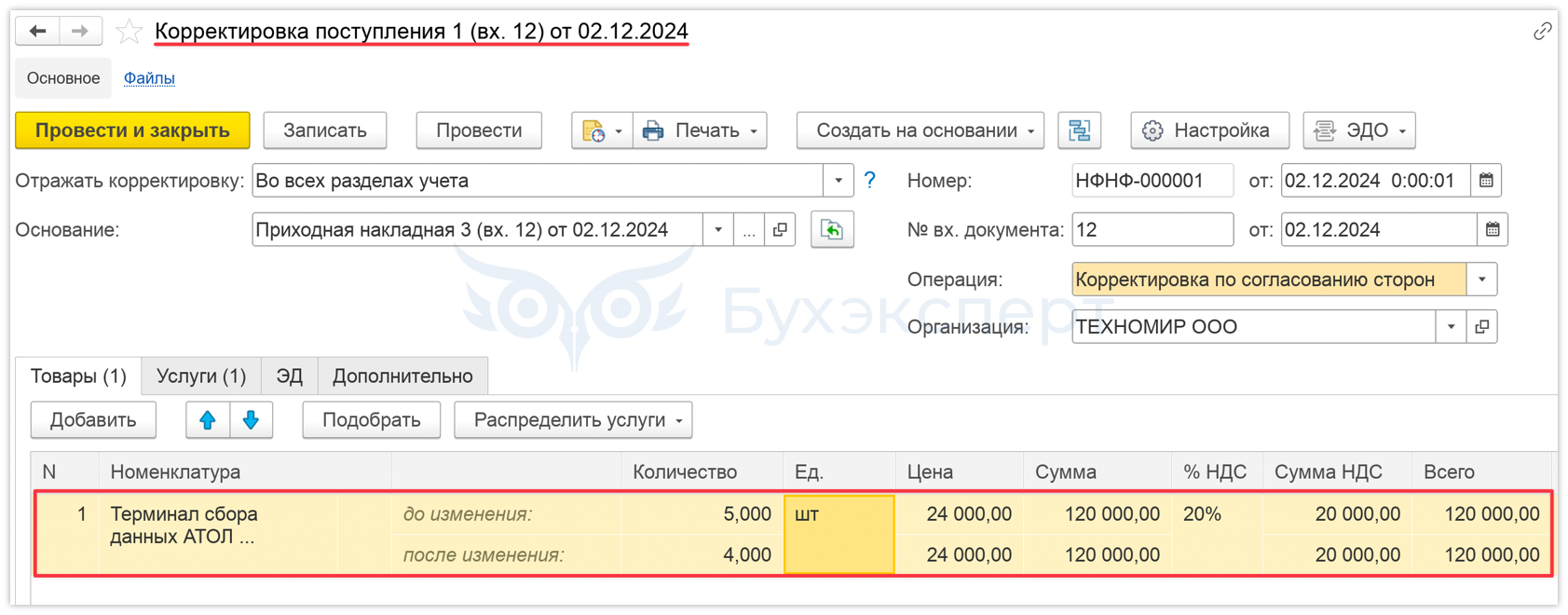1568x615 pixels.
Task: Open document movements report icon
Action: tap(593, 130)
